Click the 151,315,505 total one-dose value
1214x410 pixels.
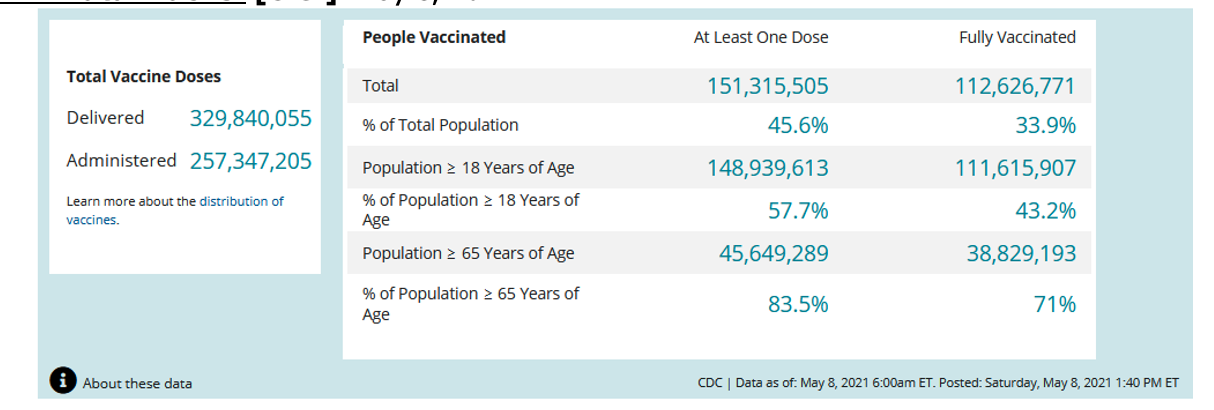click(x=768, y=87)
